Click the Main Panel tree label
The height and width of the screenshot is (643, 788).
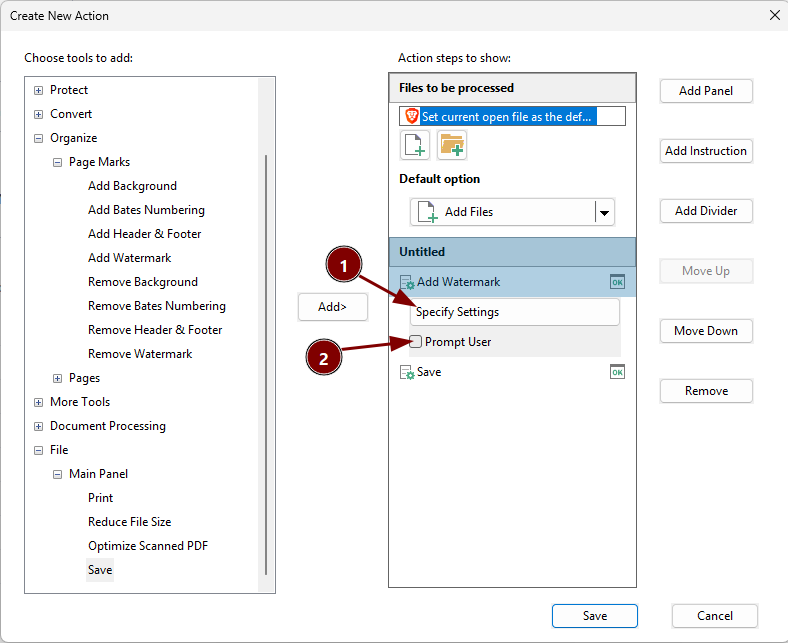pos(98,474)
